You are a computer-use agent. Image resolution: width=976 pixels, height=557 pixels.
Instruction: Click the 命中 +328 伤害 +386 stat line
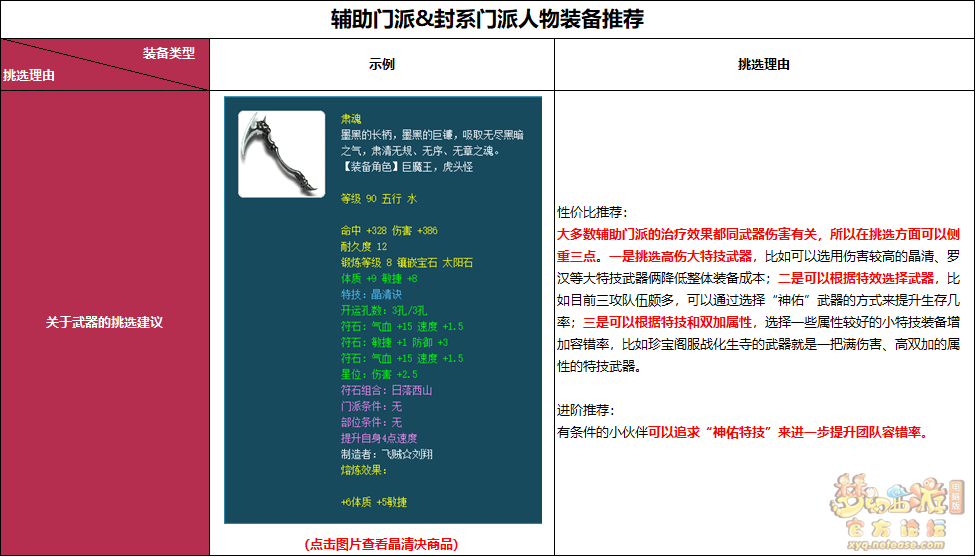pyautogui.click(x=389, y=230)
